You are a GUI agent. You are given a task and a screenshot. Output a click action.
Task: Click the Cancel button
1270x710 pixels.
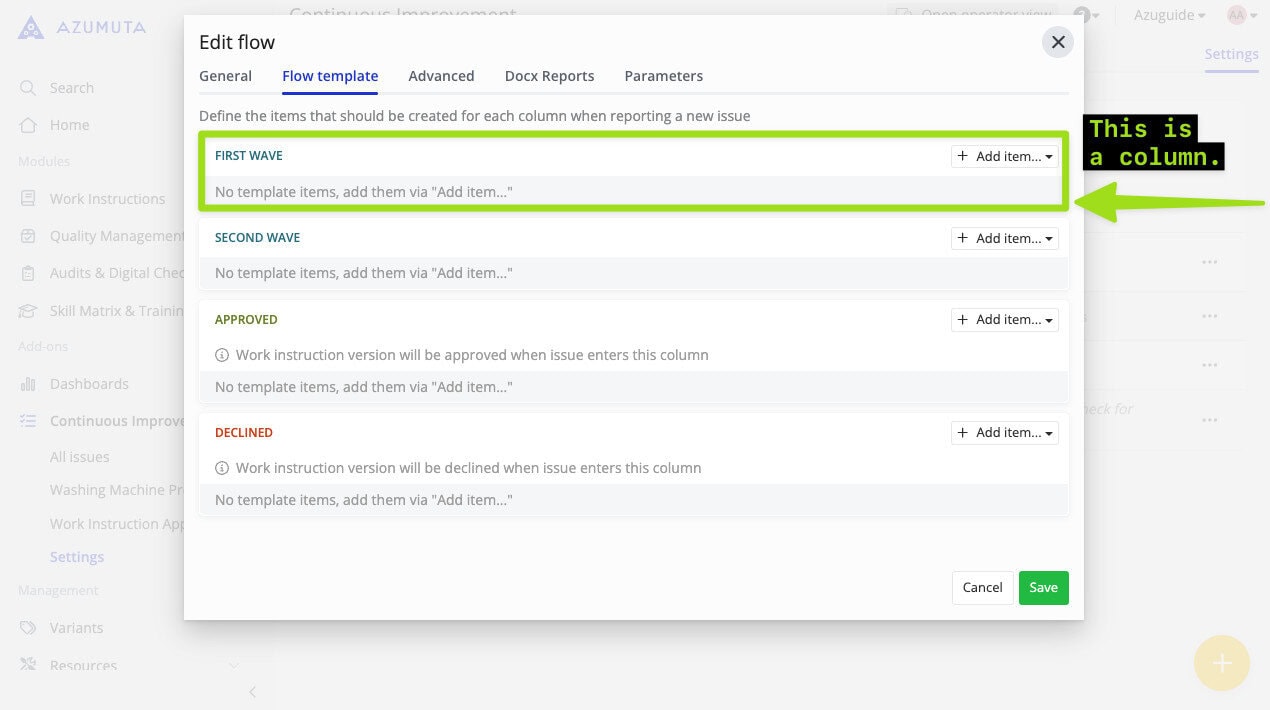pyautogui.click(x=982, y=588)
